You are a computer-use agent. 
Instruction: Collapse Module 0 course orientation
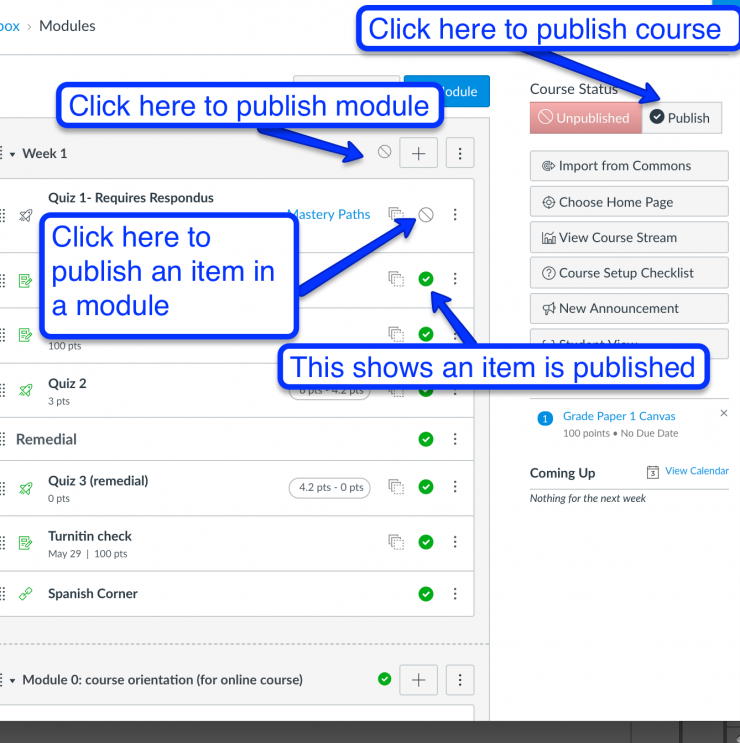(13, 681)
